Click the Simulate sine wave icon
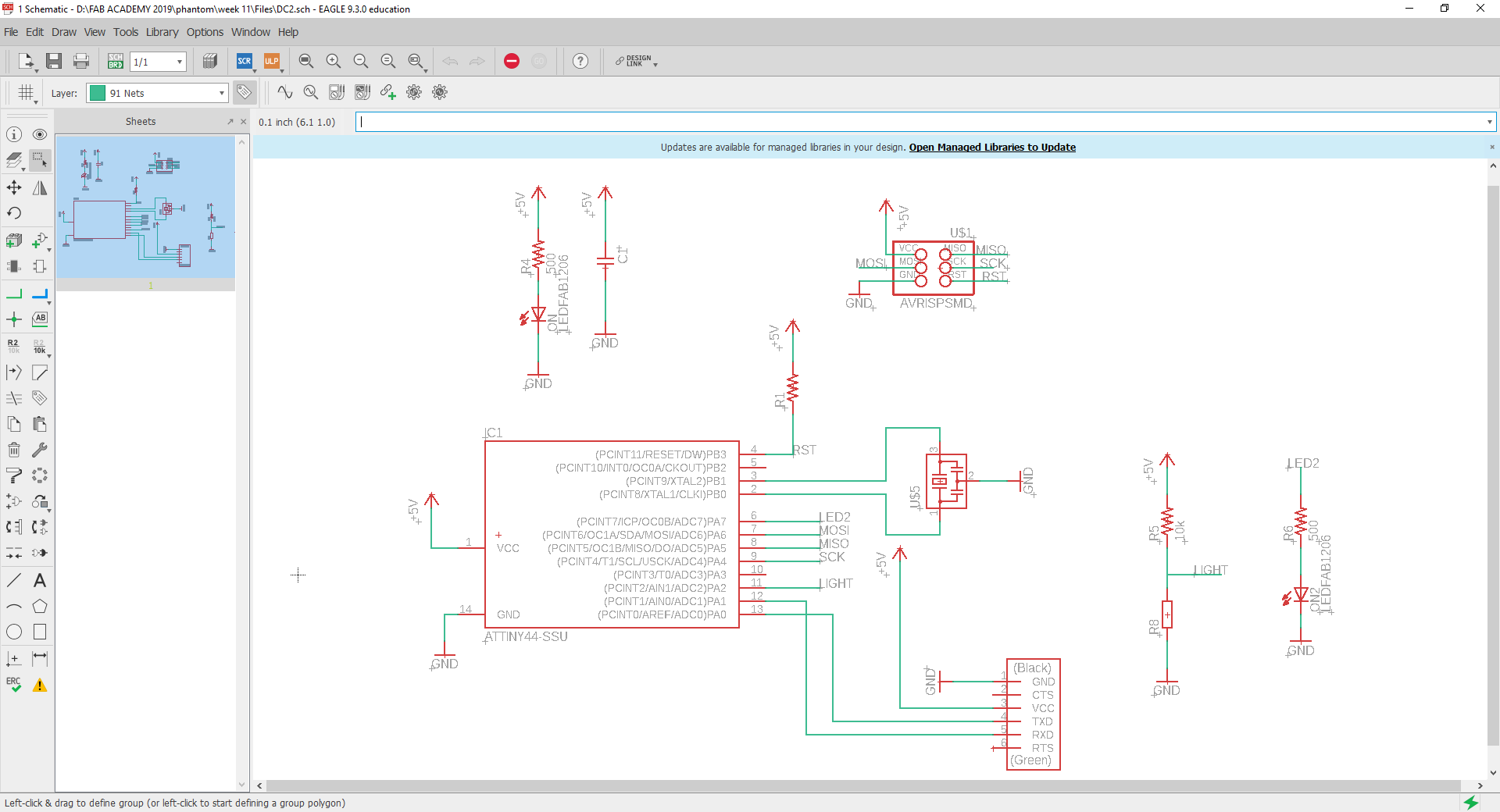Image resolution: width=1500 pixels, height=812 pixels. point(285,92)
